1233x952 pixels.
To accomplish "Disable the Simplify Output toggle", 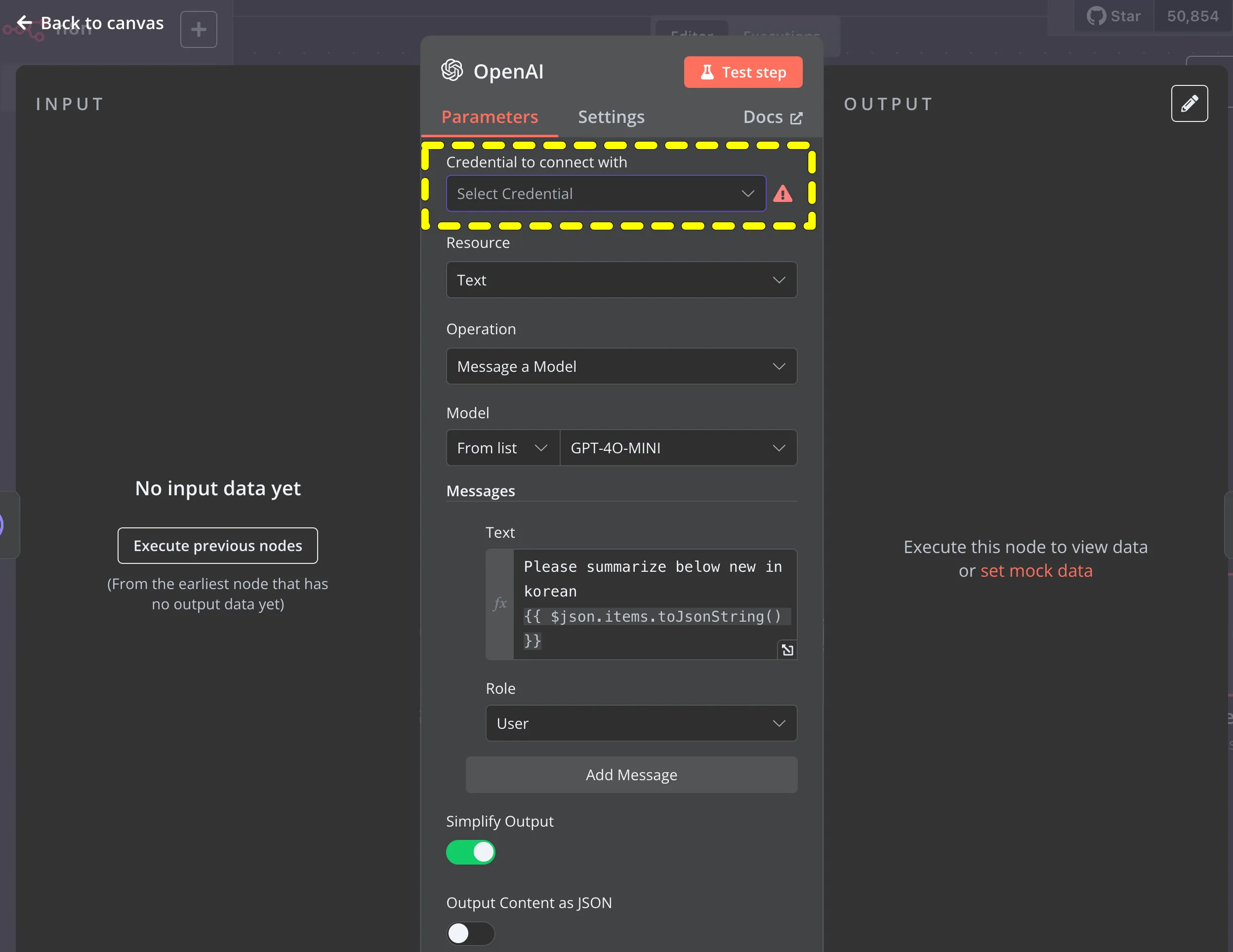I will (x=471, y=852).
